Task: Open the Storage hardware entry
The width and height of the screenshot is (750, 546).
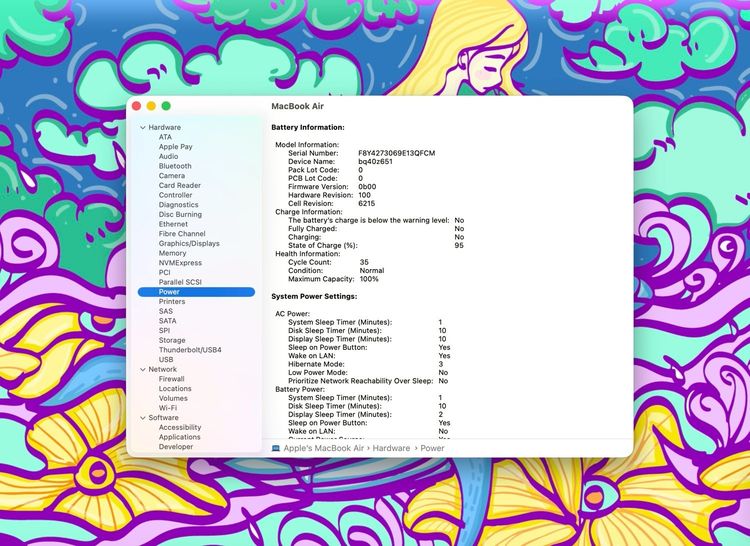Action: [172, 340]
